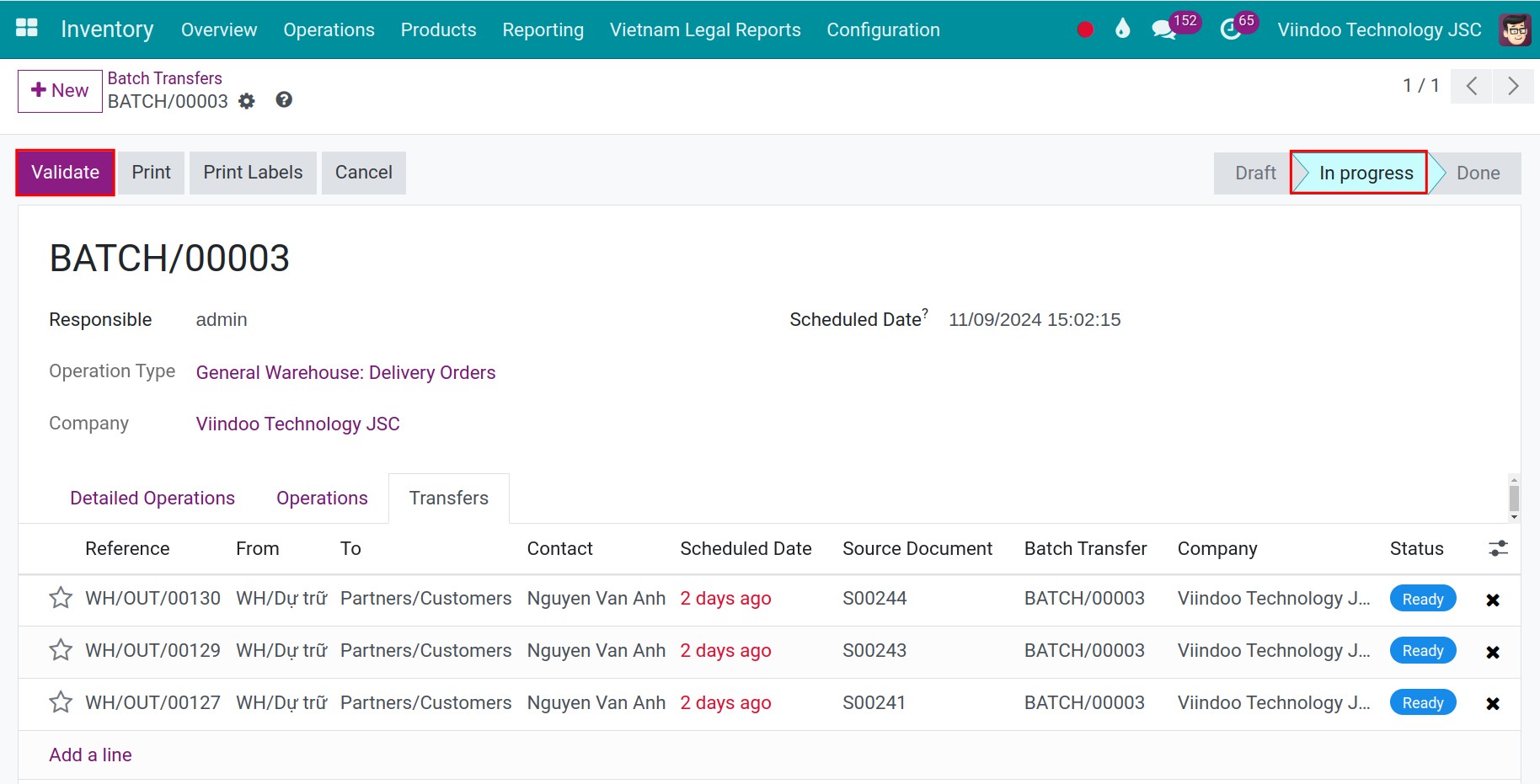Cancel the batch transfer
The image size is (1540, 784).
coord(363,173)
